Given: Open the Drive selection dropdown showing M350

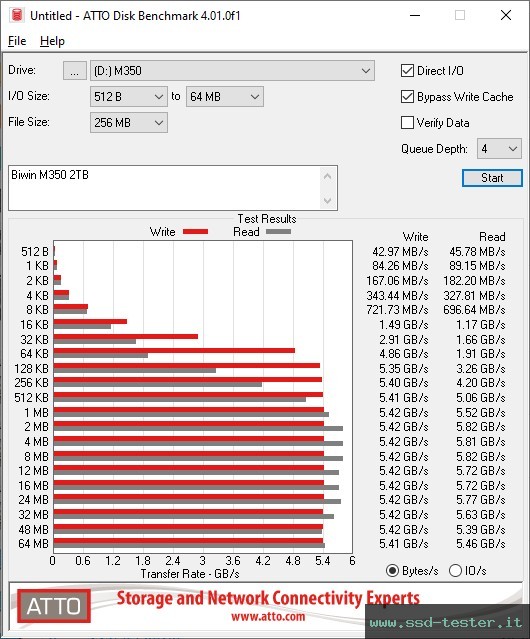Looking at the screenshot, I should tap(232, 71).
